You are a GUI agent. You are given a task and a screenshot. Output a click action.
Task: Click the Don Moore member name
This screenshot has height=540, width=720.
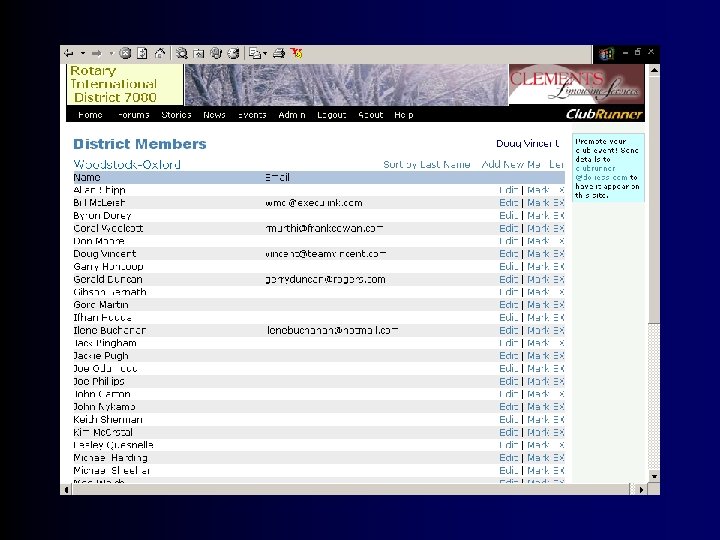click(x=99, y=241)
